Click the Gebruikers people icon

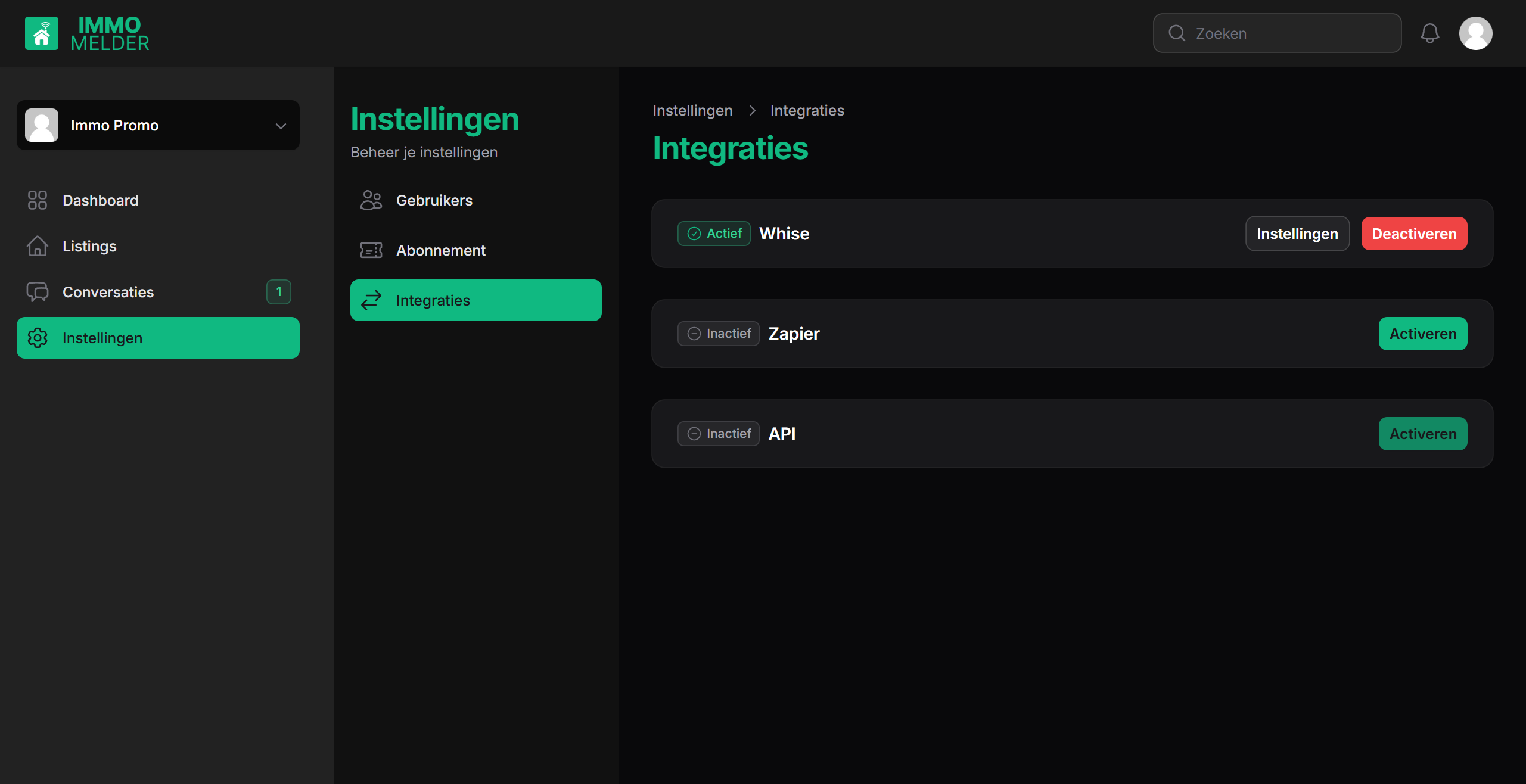[371, 200]
